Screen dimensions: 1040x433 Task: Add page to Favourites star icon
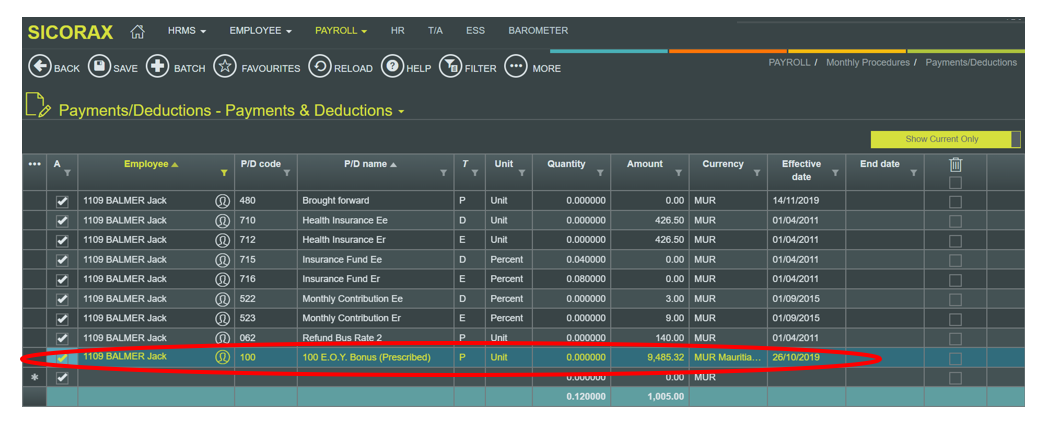coord(225,67)
